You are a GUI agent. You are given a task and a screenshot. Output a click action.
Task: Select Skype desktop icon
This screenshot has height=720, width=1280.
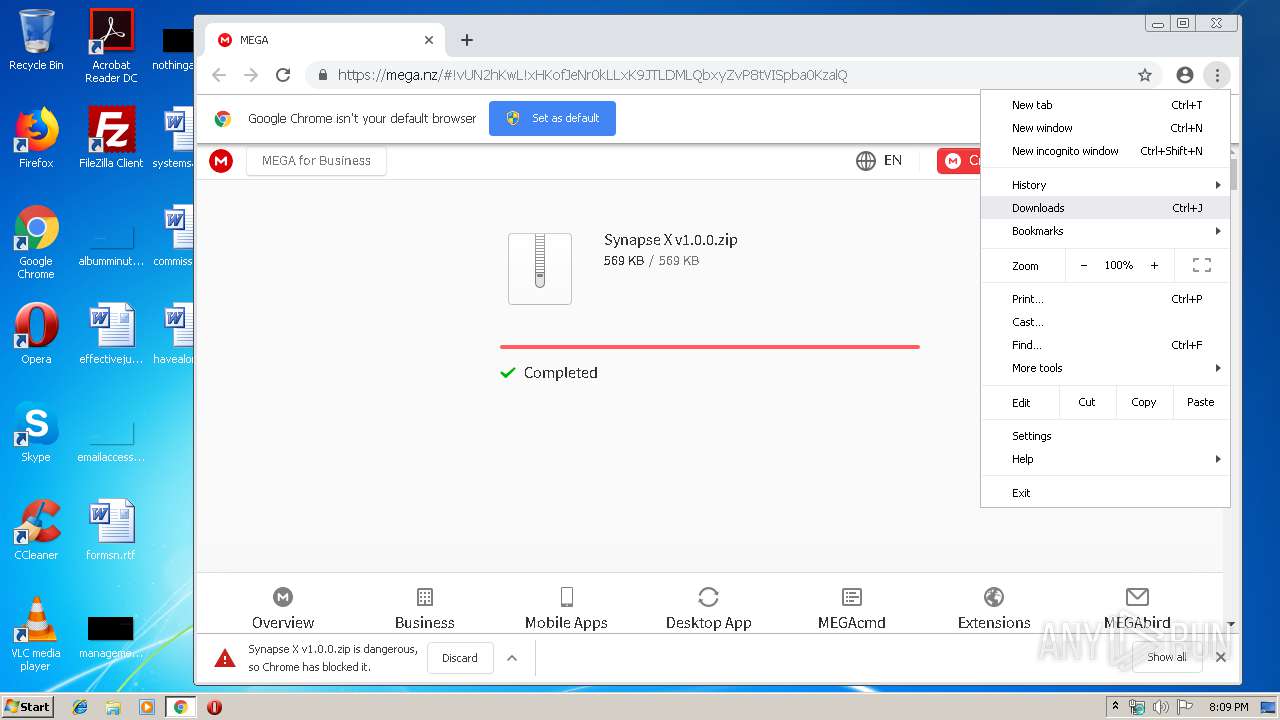point(36,431)
